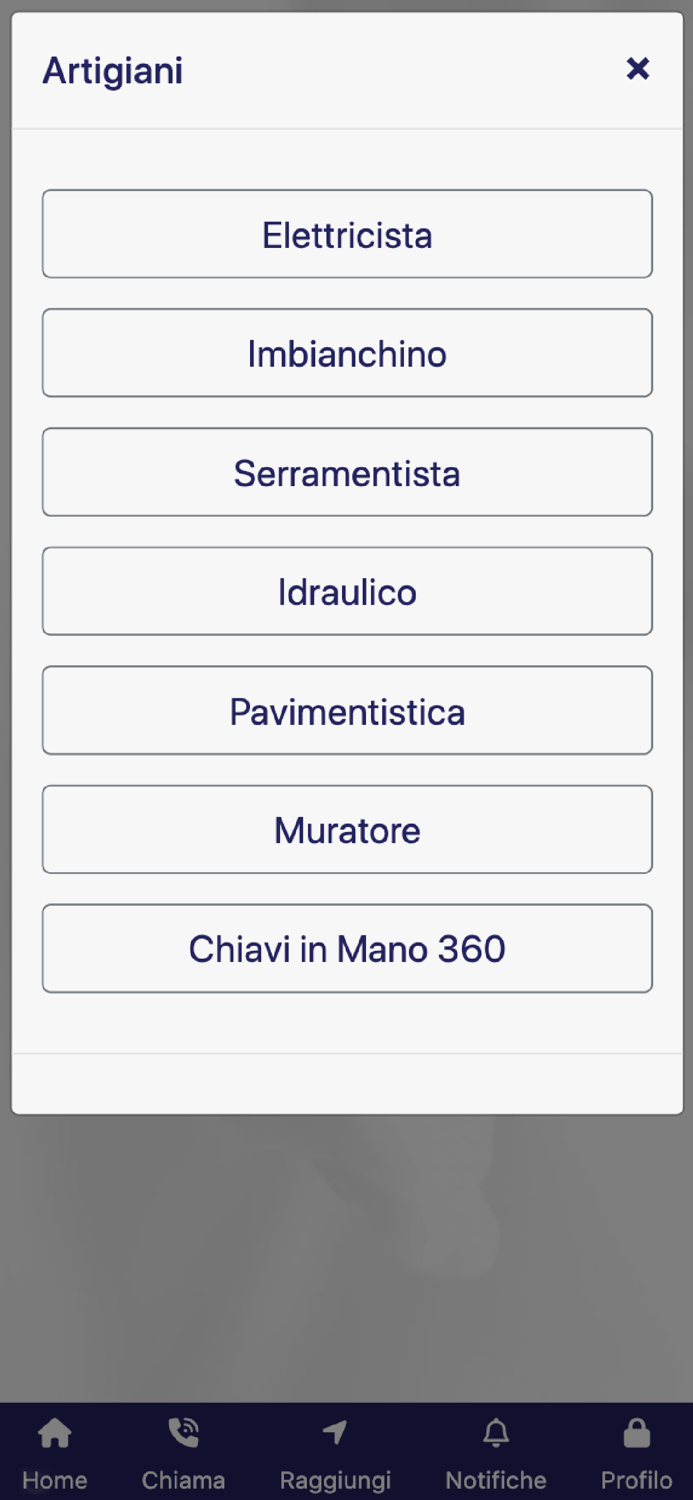Viewport: 693px width, 1500px height.
Task: Start a call via the phone icon
Action: (x=183, y=1432)
